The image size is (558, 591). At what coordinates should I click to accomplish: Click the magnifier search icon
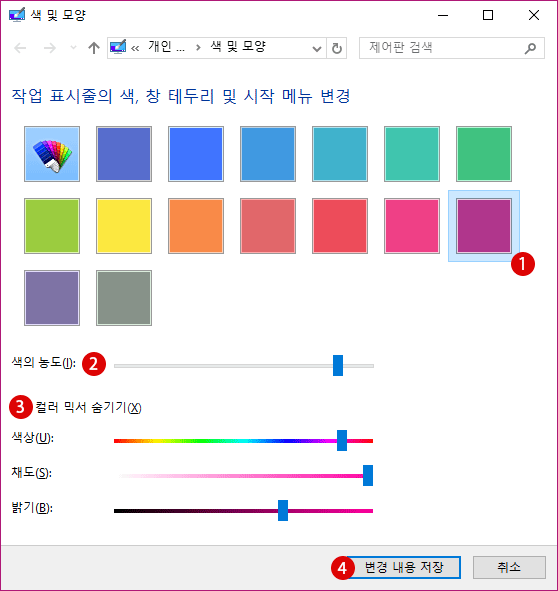[530, 48]
